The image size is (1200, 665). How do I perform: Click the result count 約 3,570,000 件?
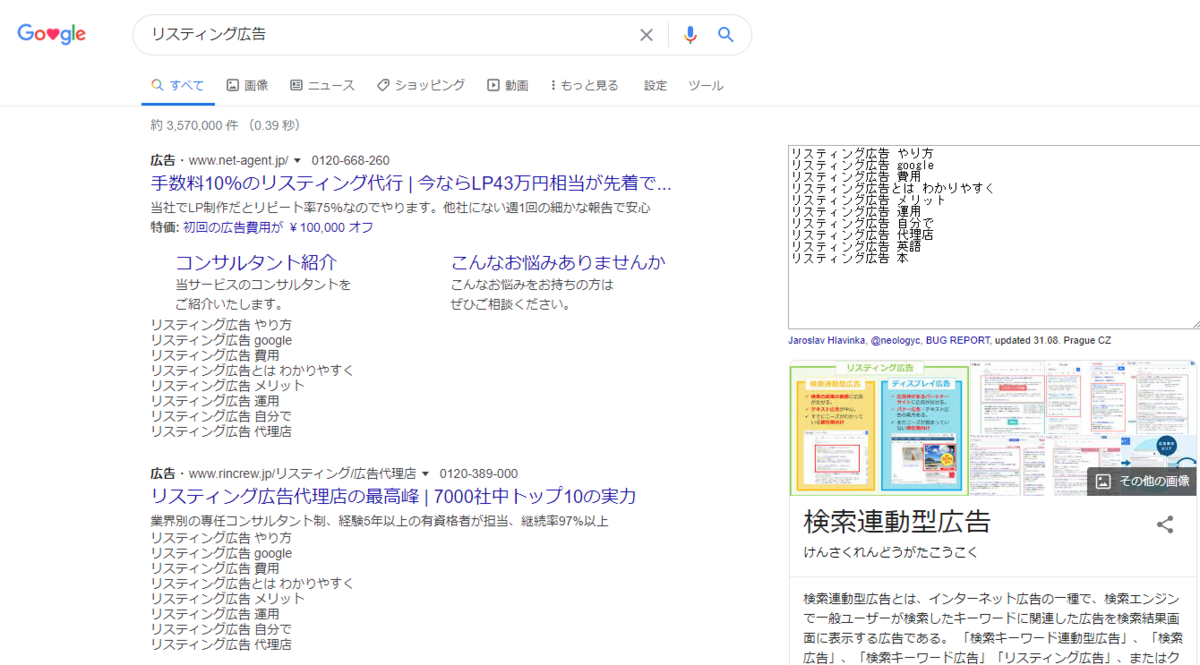pyautogui.click(x=195, y=125)
